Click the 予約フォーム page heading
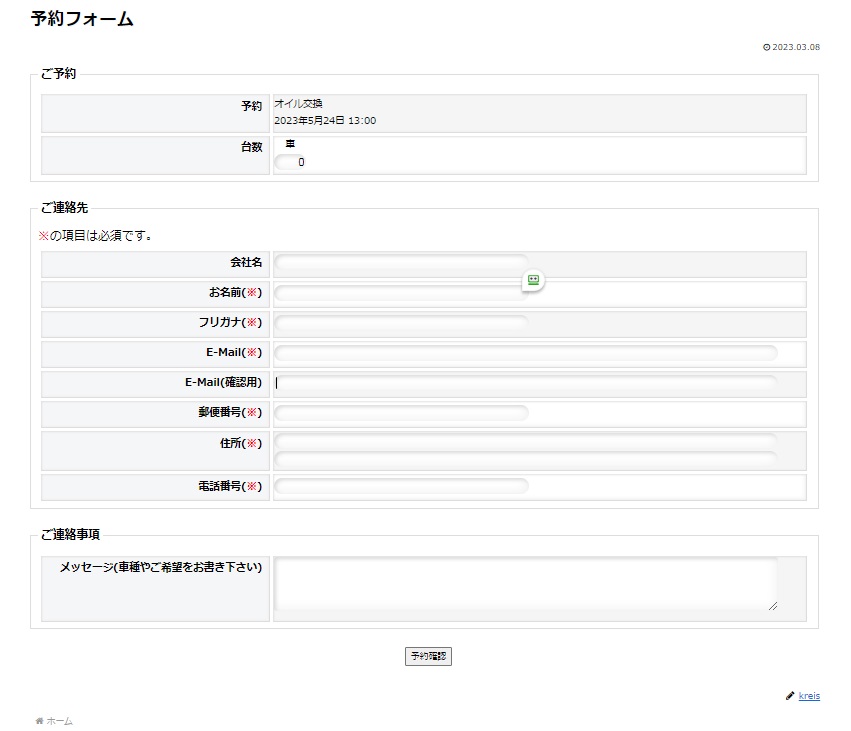 [x=82, y=19]
